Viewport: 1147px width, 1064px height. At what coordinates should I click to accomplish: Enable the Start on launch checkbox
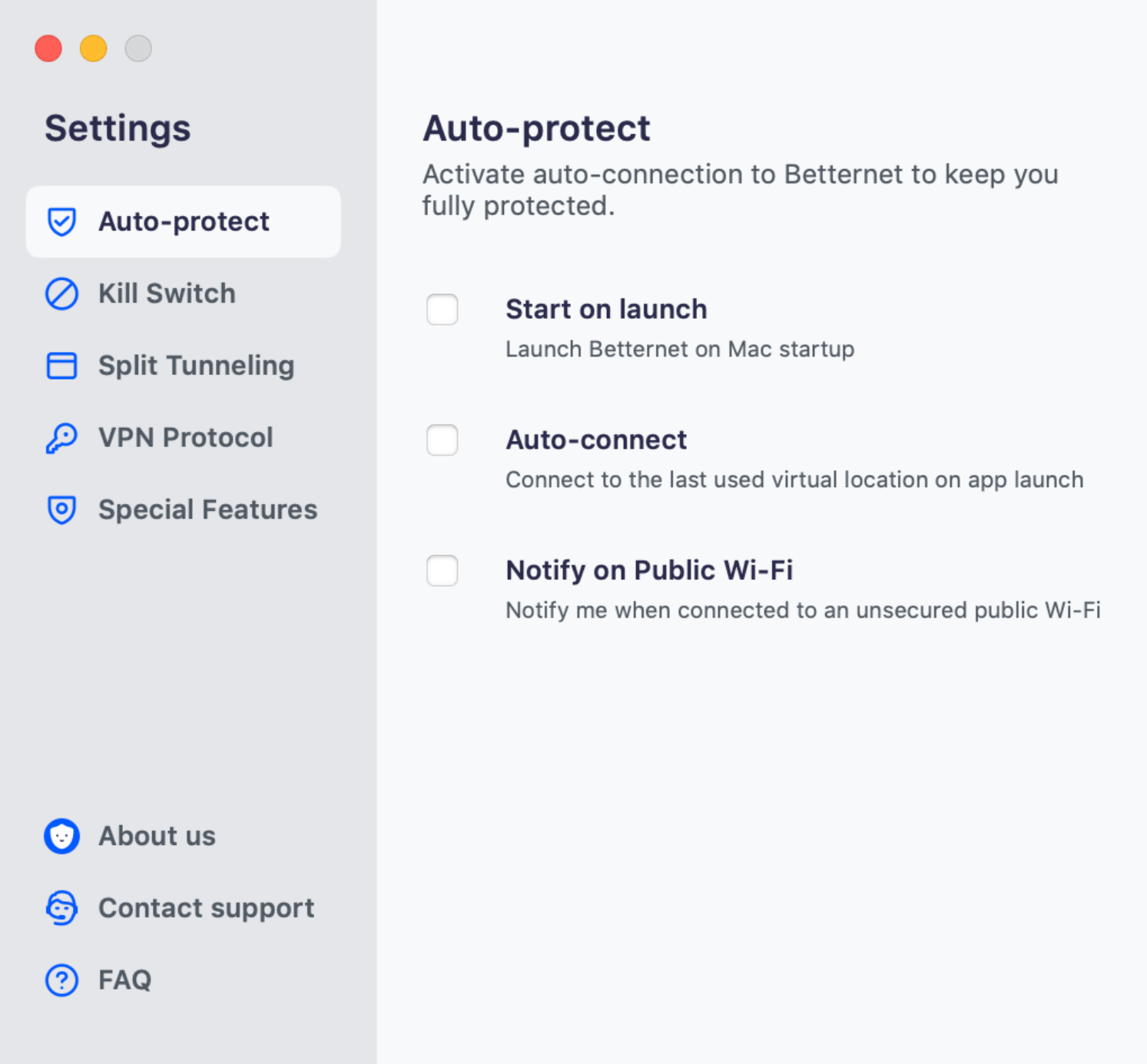pos(443,310)
